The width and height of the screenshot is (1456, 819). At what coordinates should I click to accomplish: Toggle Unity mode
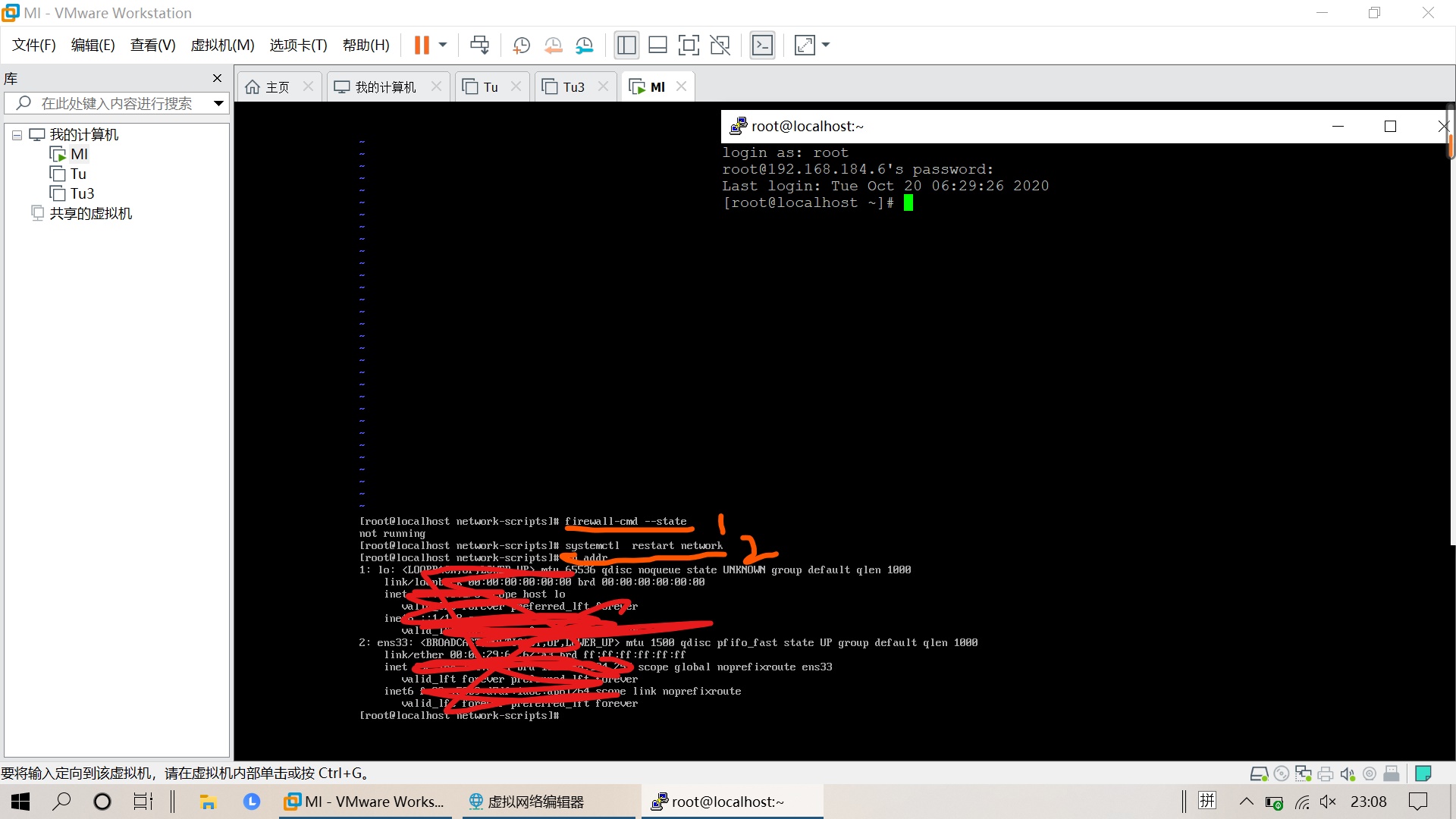click(720, 45)
